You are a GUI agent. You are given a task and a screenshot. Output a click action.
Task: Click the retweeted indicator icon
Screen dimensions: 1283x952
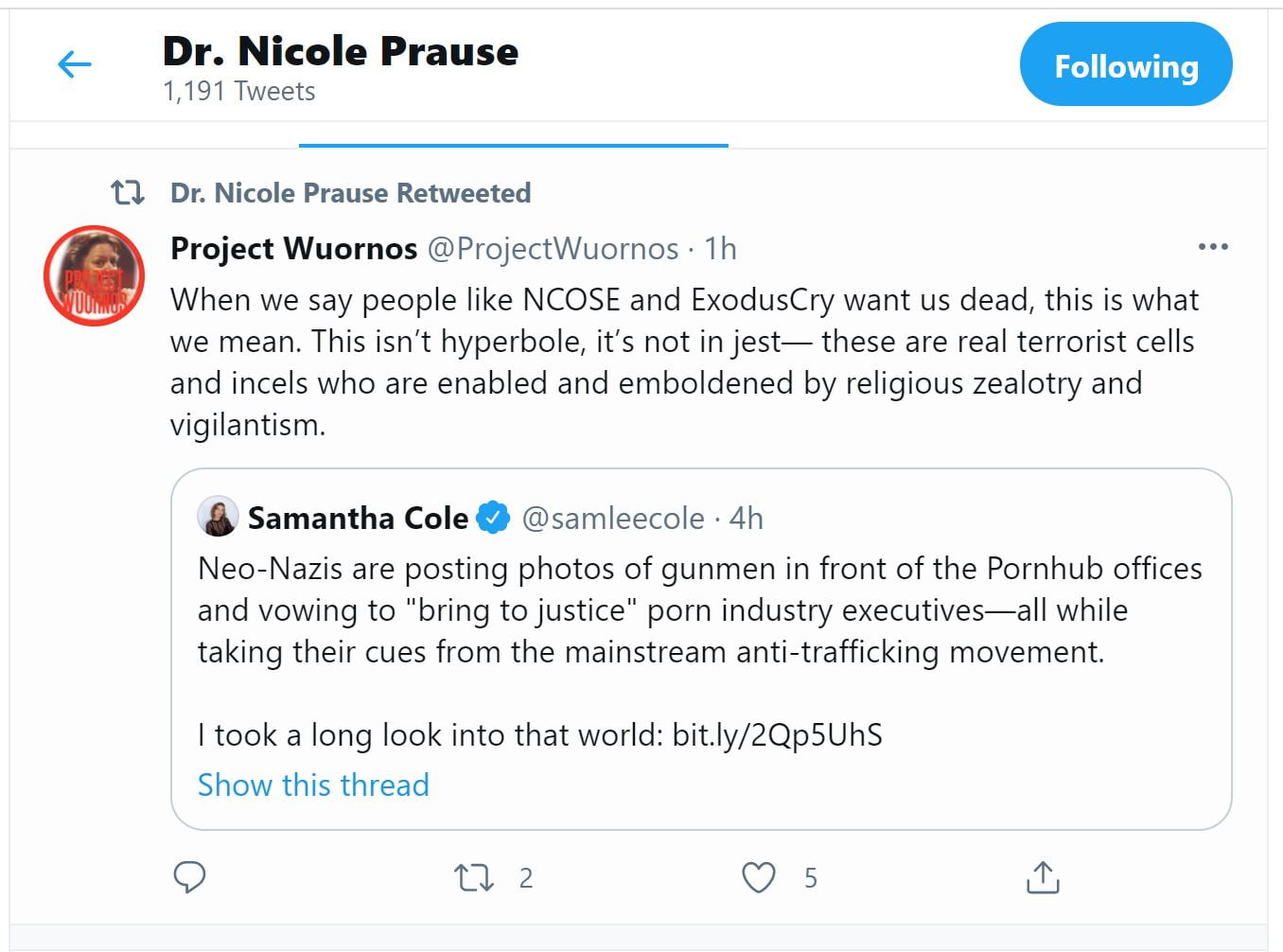128,193
